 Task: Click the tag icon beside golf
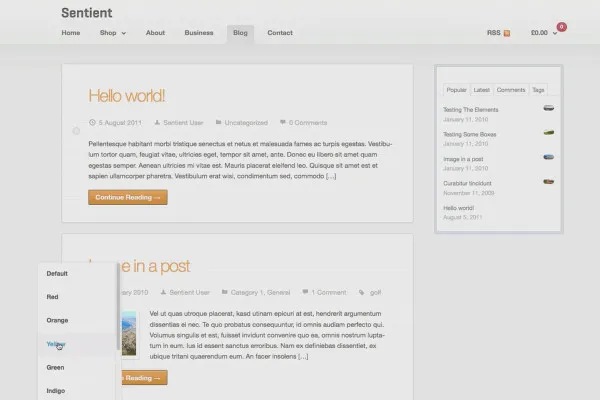(x=362, y=292)
